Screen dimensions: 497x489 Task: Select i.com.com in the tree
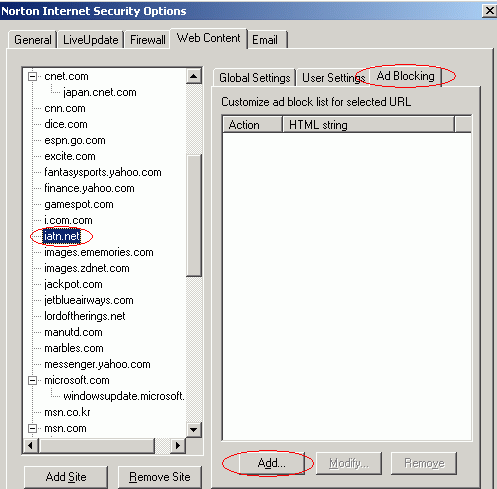68,220
